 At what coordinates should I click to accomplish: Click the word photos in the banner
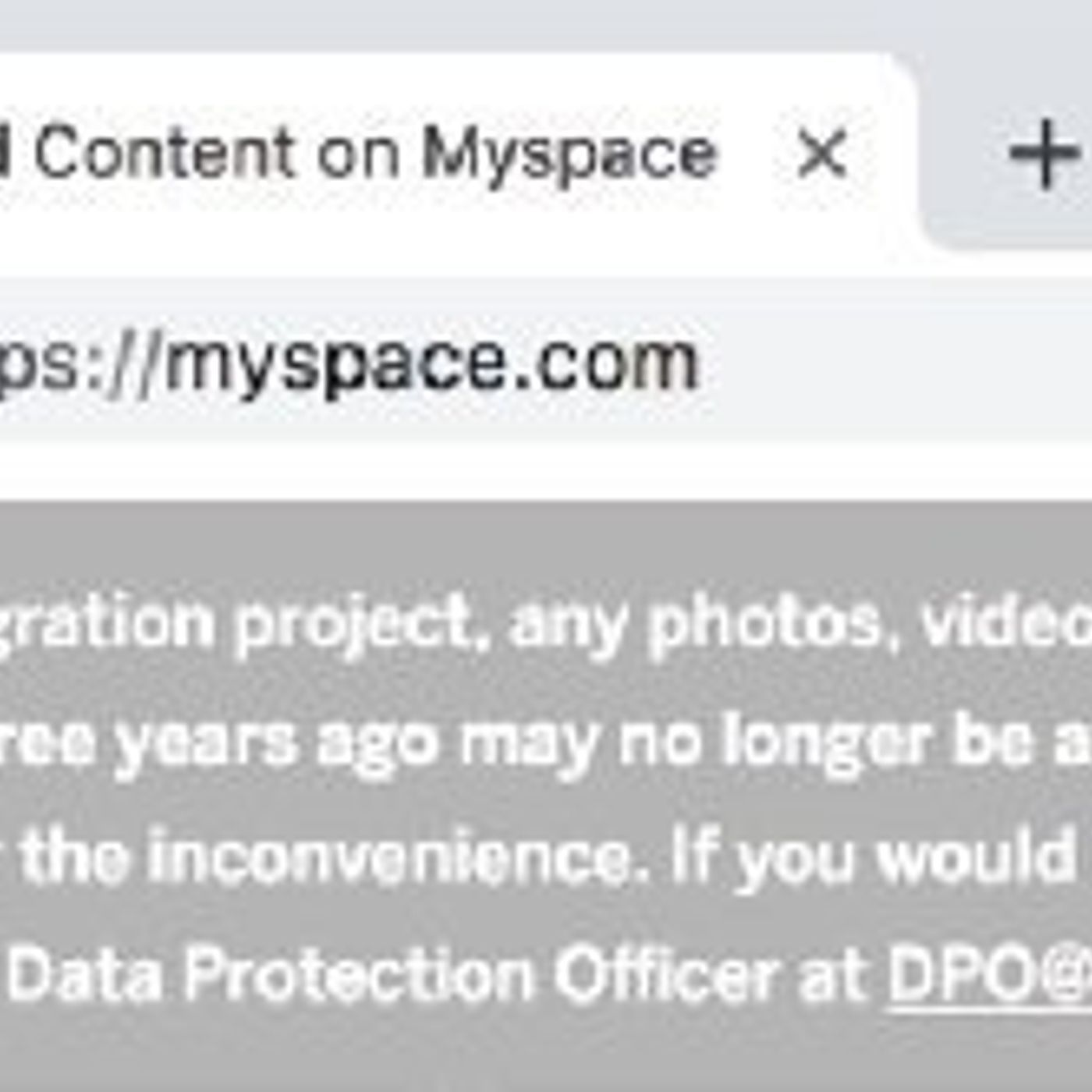[x=763, y=624]
